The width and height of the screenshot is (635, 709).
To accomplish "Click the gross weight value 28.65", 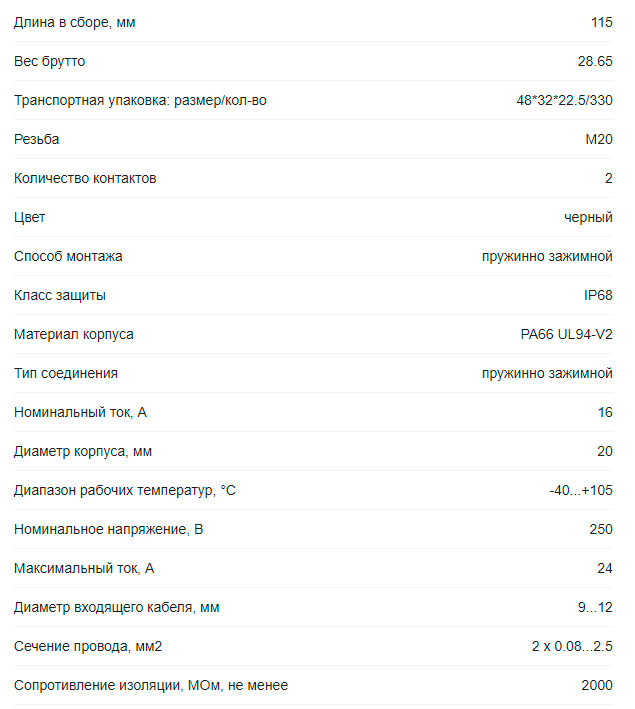I will click(595, 62).
